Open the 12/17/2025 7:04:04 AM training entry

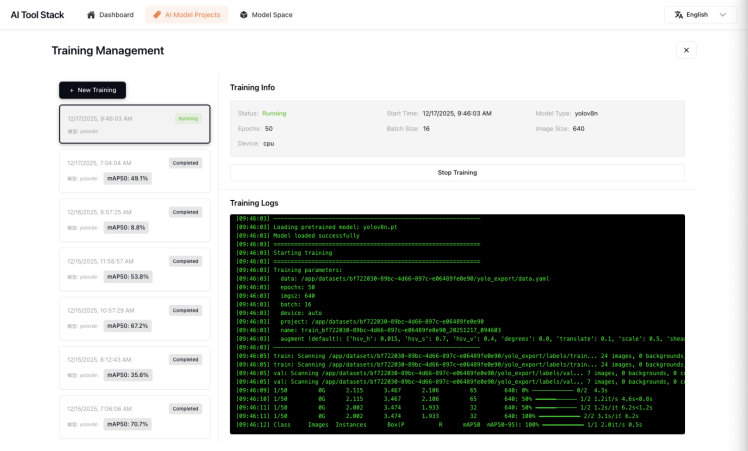pyautogui.click(x=134, y=170)
